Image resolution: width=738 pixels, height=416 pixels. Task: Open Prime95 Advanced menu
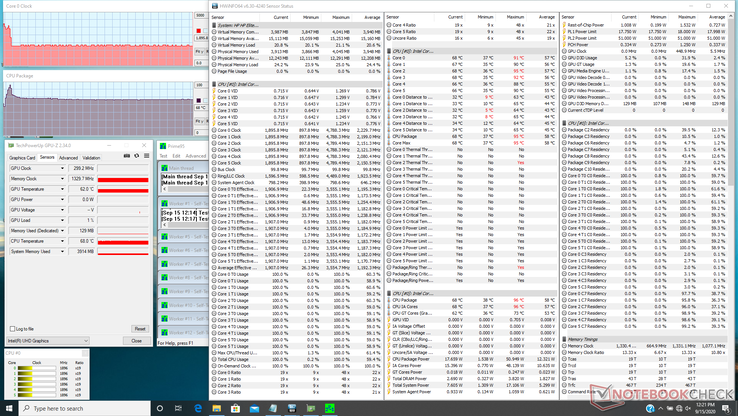tap(196, 156)
